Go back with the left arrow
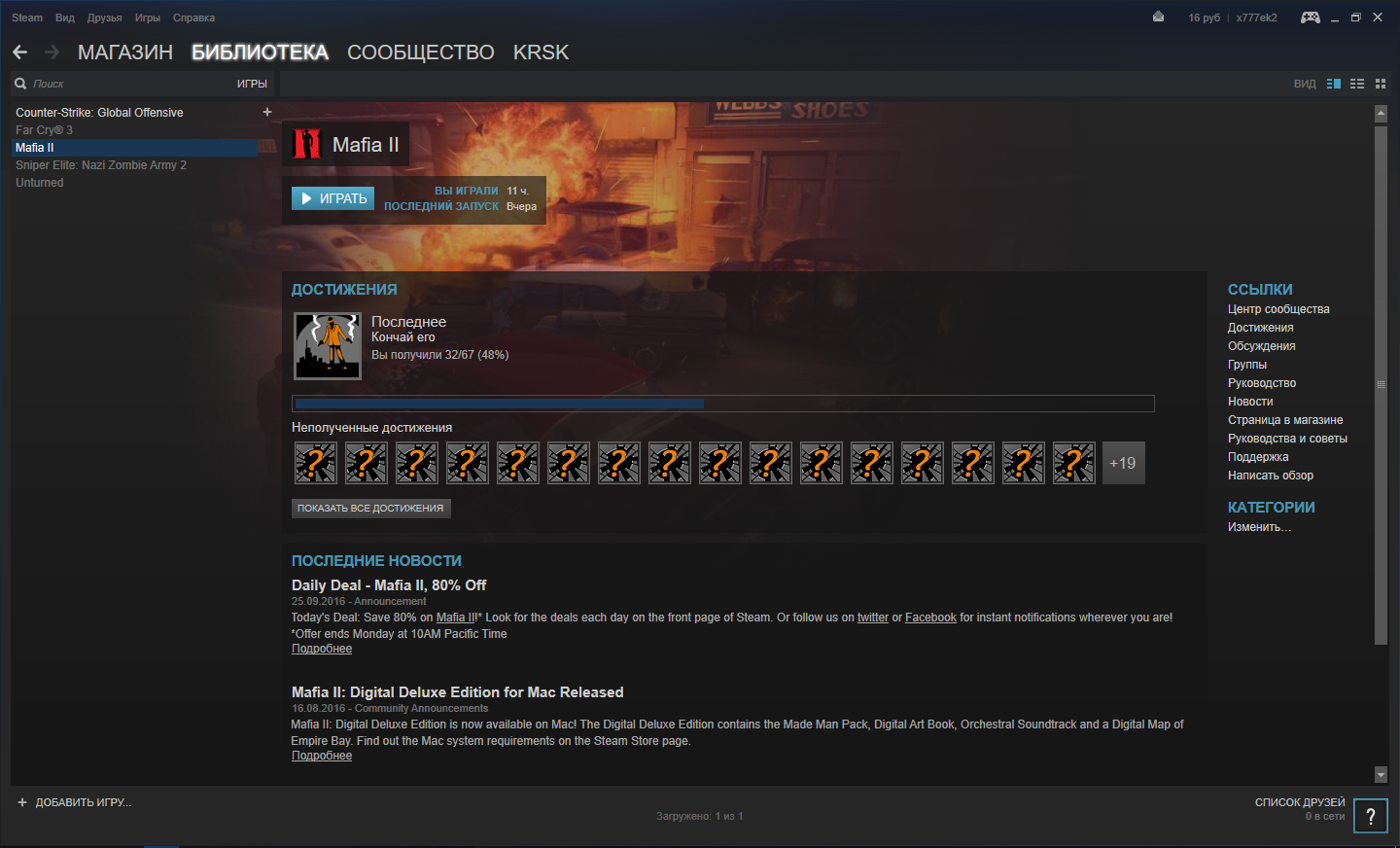Screen dimensions: 1400x848 pos(19,53)
